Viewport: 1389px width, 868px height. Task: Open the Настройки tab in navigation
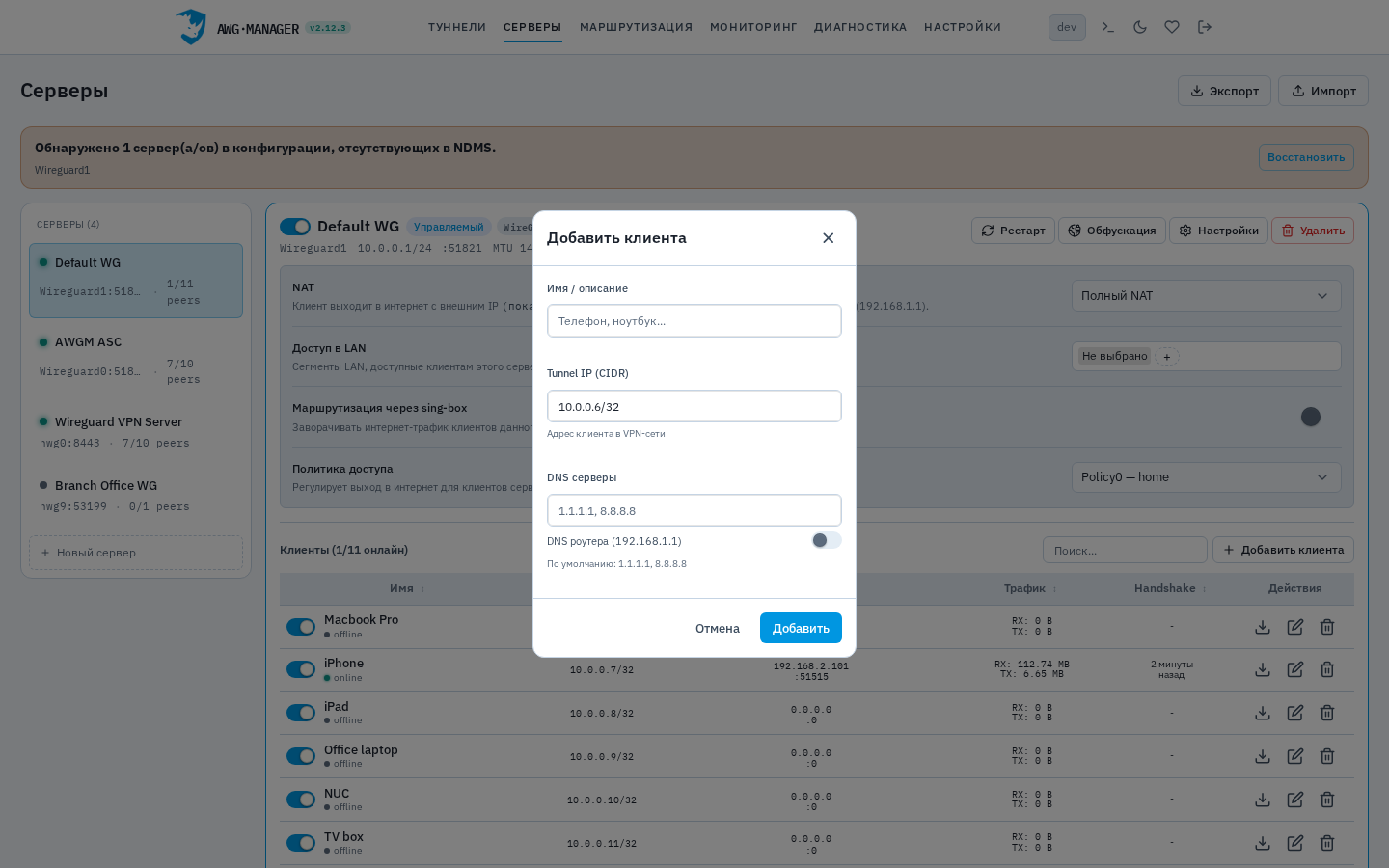click(x=963, y=27)
